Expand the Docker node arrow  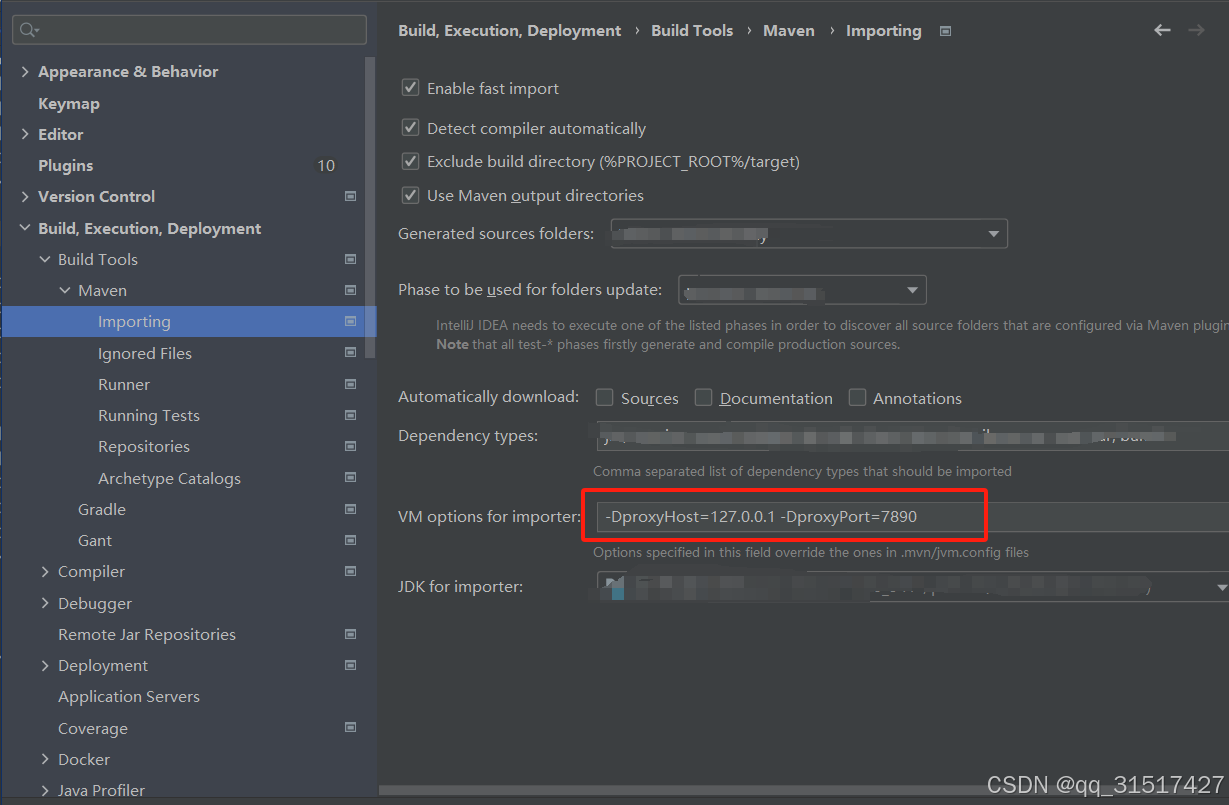click(45, 759)
